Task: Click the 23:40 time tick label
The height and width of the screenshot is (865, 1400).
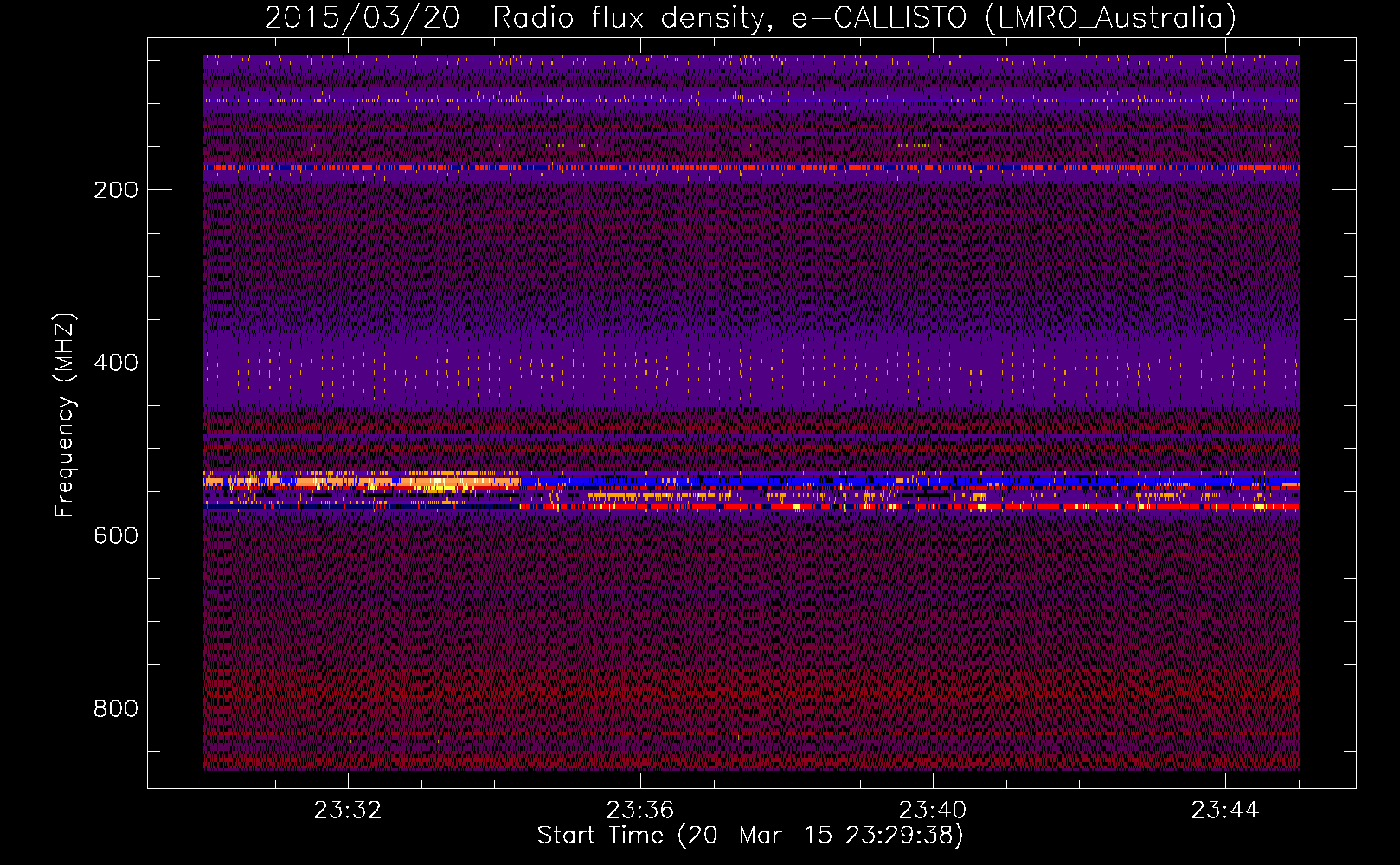Action: point(933,811)
